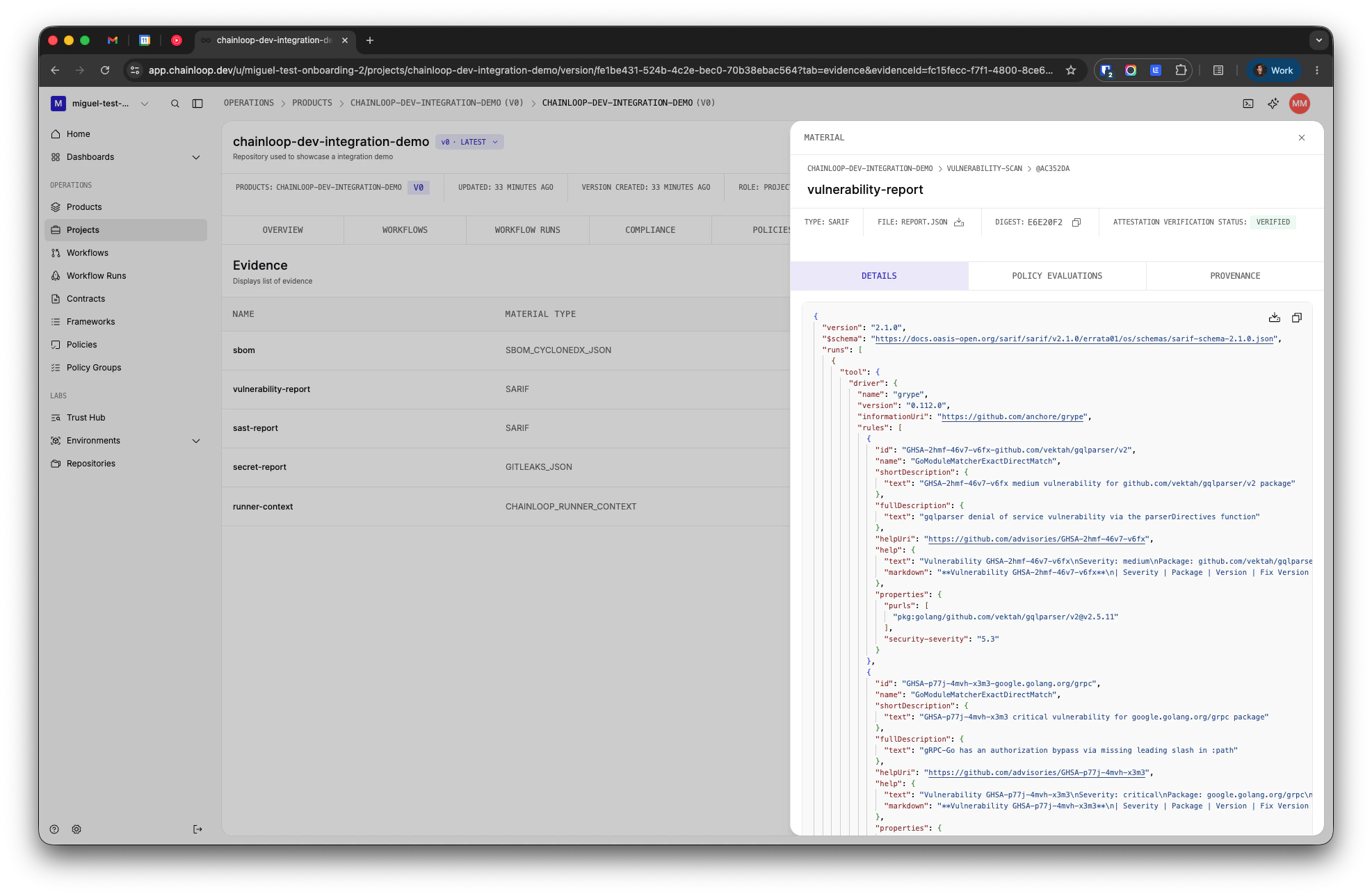This screenshot has width=1372, height=896.
Task: Click the browser back arrow
Action: point(55,70)
